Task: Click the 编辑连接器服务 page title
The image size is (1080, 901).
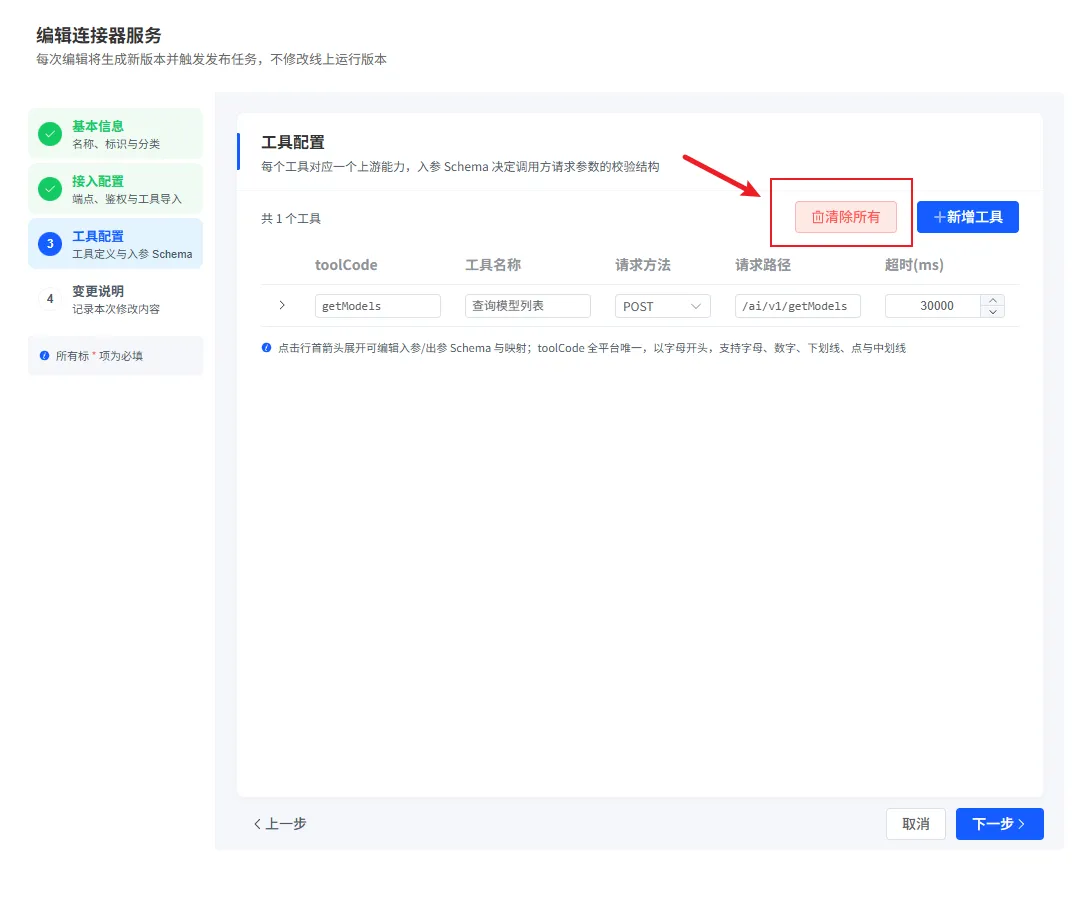Action: coord(98,35)
